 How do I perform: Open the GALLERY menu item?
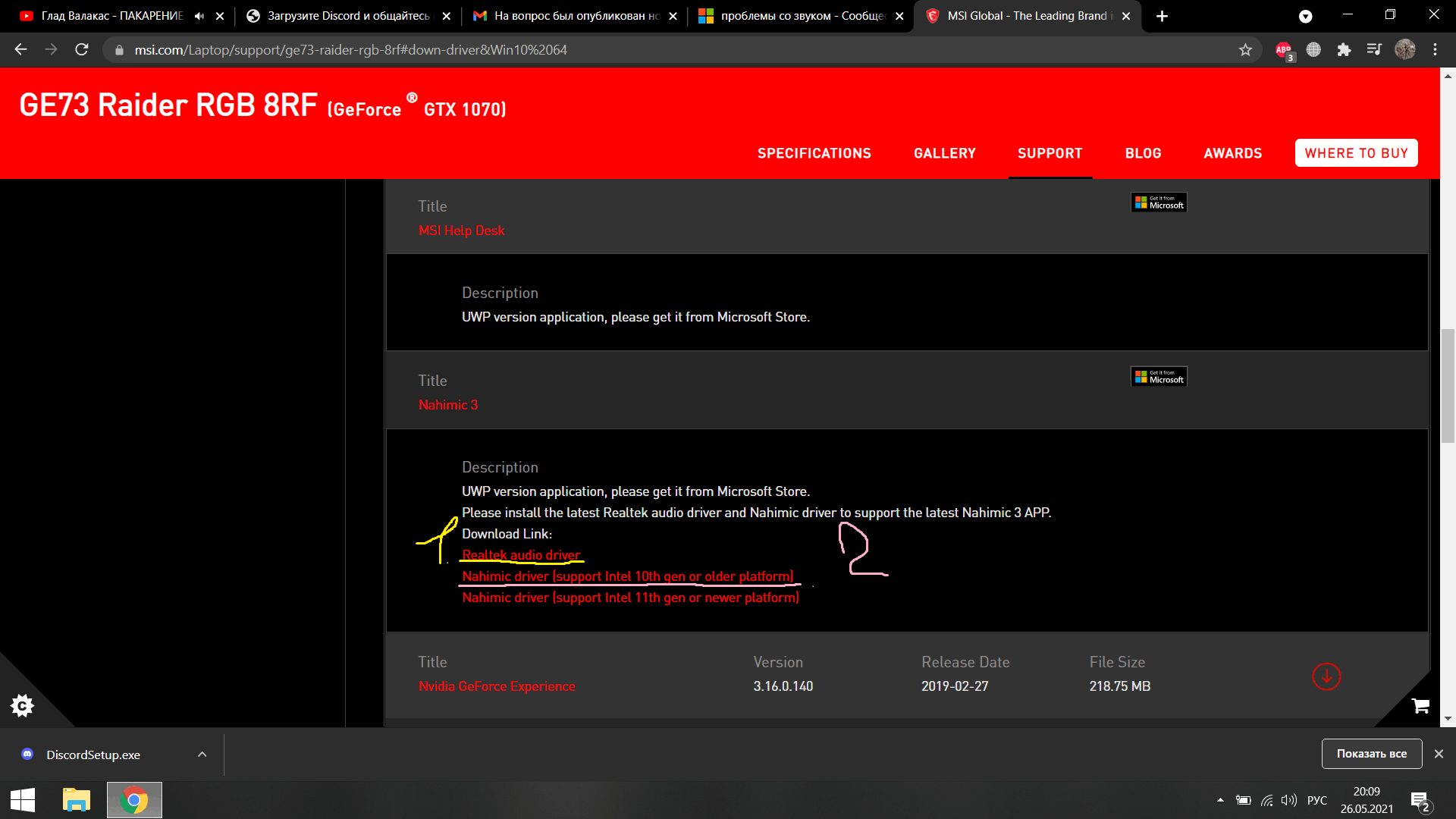pos(944,153)
